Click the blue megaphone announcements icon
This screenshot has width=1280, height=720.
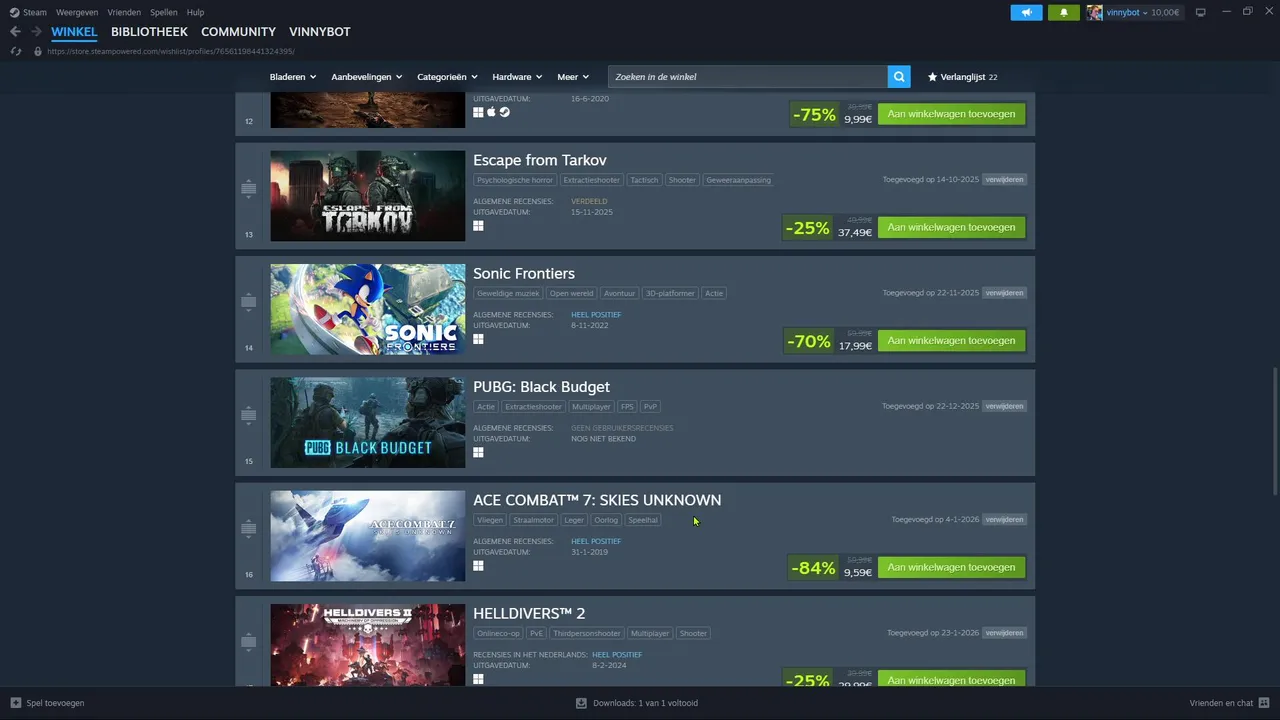click(1026, 12)
